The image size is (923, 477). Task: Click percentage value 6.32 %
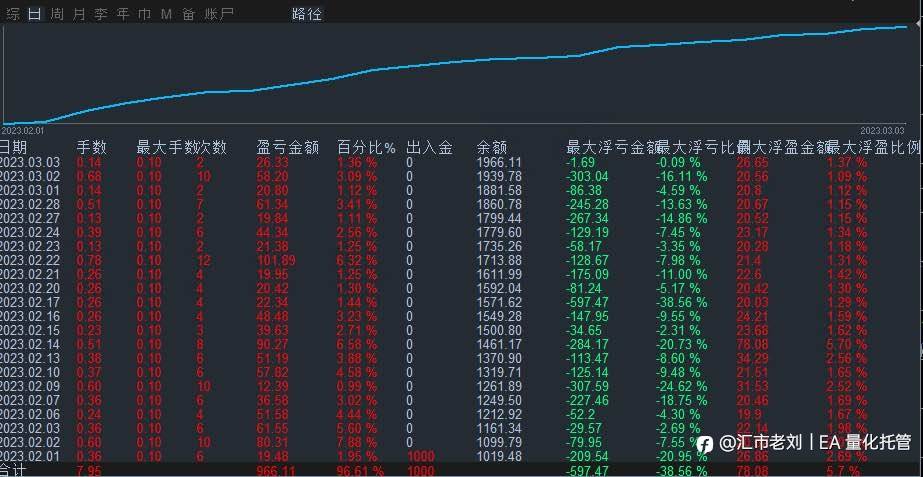pyautogui.click(x=357, y=260)
